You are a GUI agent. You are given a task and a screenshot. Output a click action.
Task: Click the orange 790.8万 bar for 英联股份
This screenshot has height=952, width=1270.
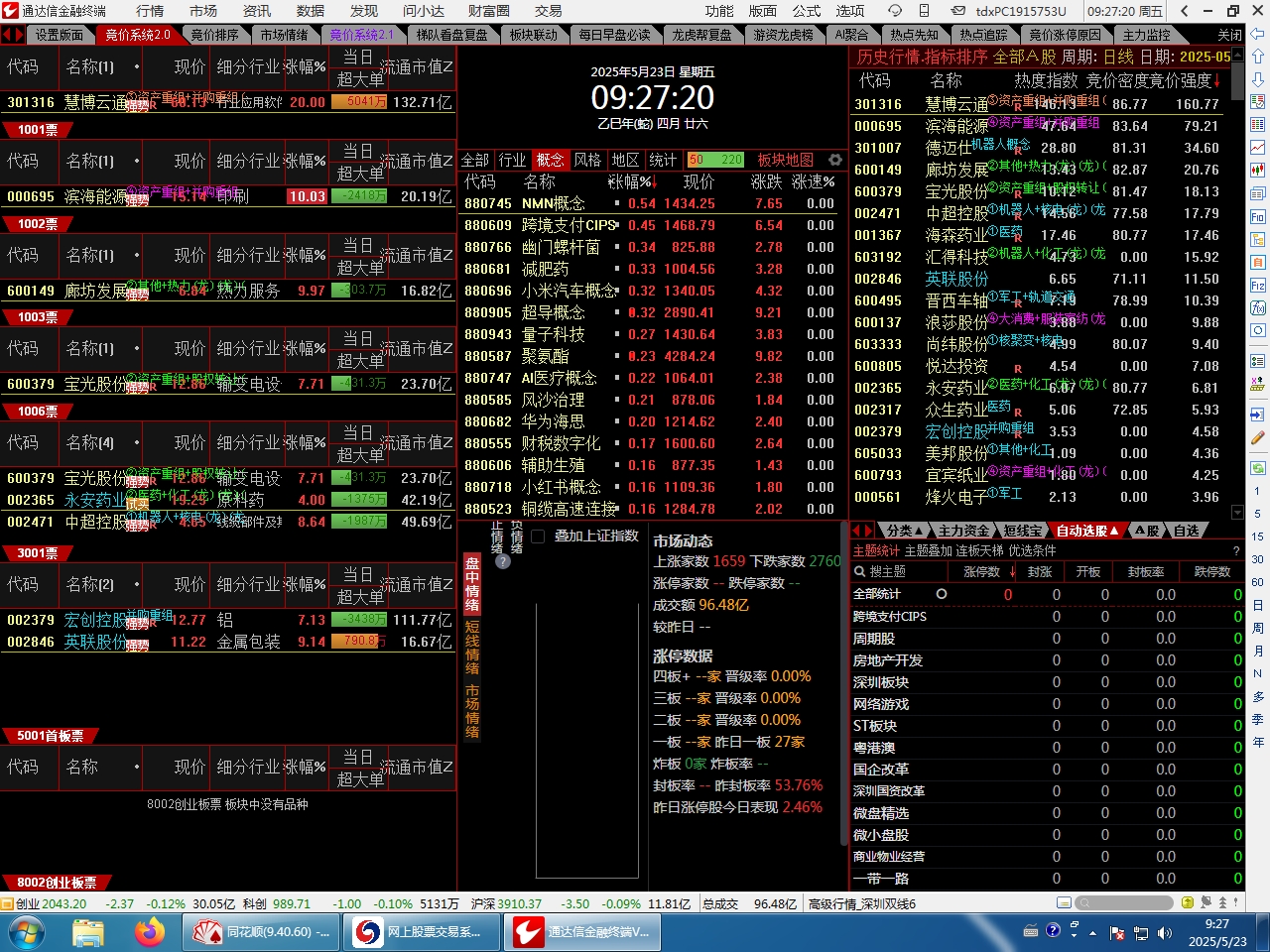(x=359, y=642)
